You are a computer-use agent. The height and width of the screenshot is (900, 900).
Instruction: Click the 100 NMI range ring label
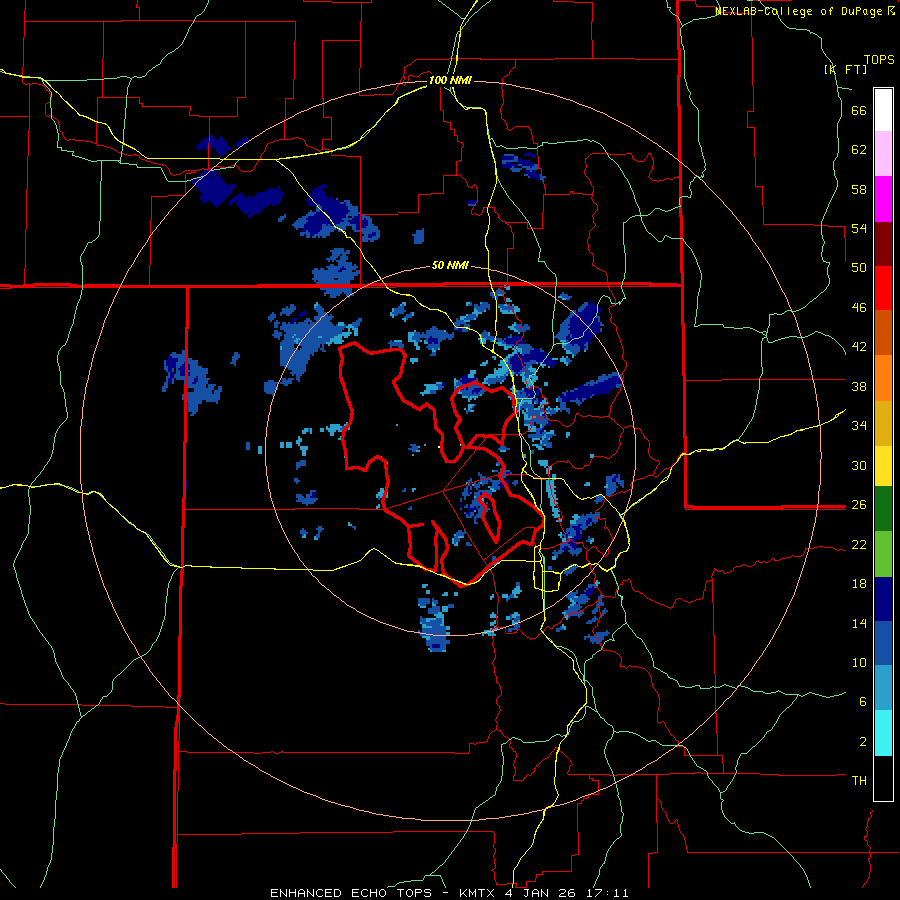click(450, 80)
